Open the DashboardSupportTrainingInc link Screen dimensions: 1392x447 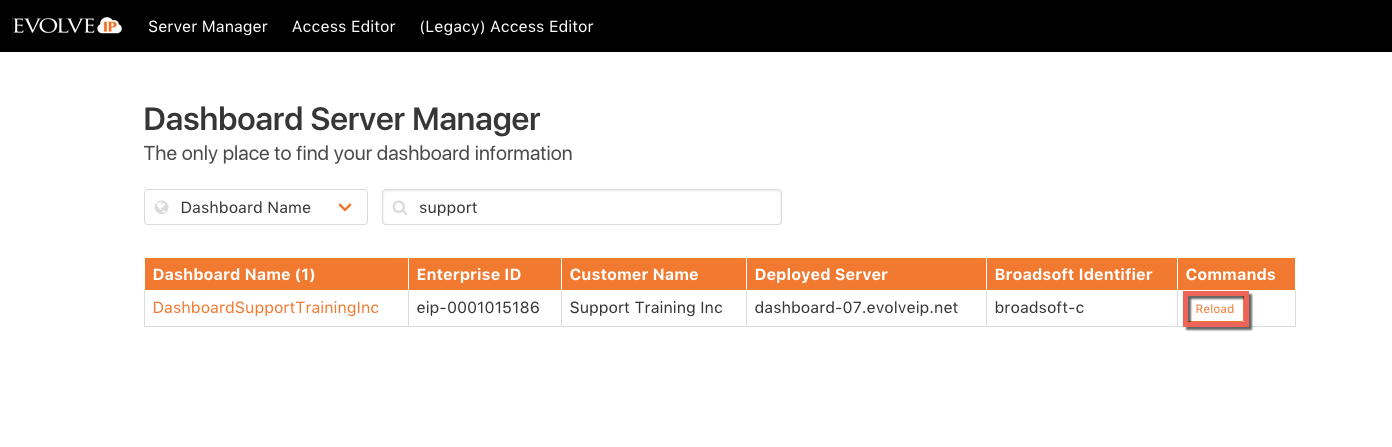coord(266,308)
